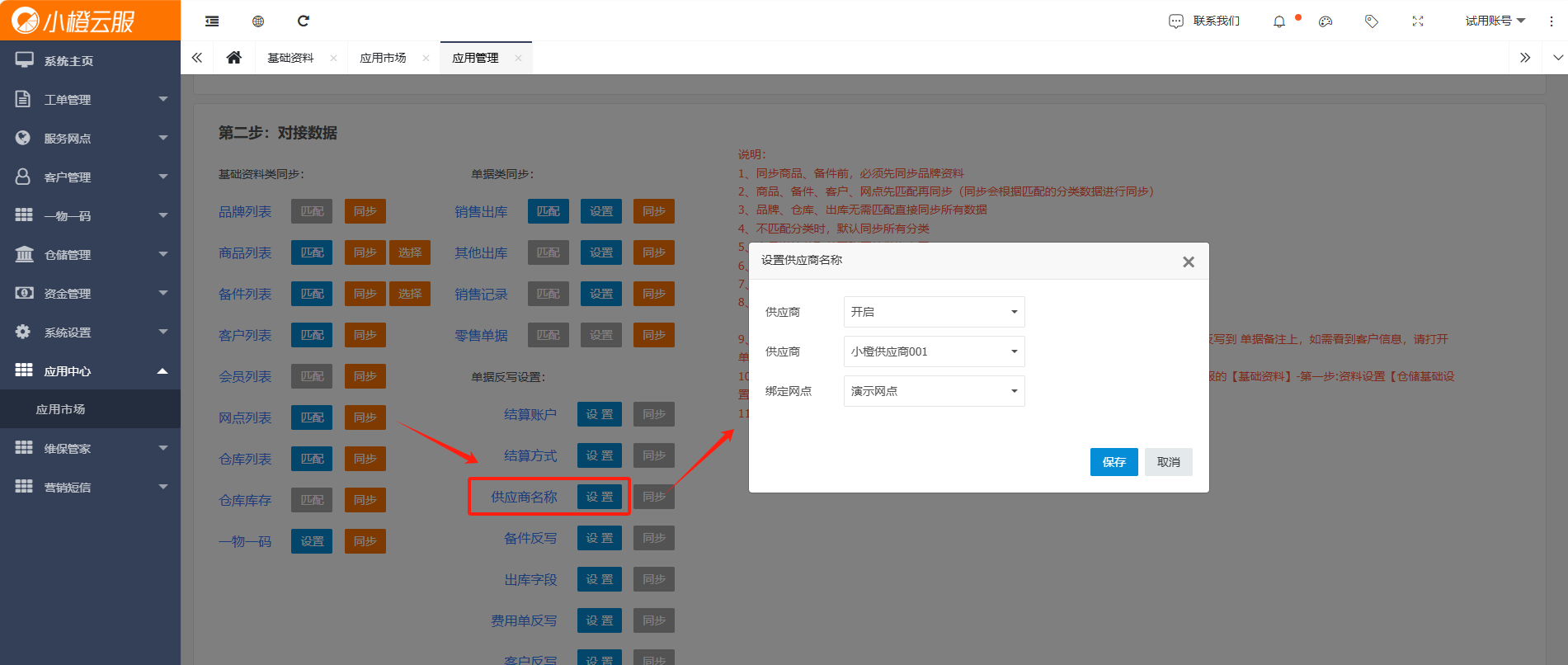This screenshot has width=1568, height=665.
Task: Expand 资金管理 sidebar menu
Action: 90,294
